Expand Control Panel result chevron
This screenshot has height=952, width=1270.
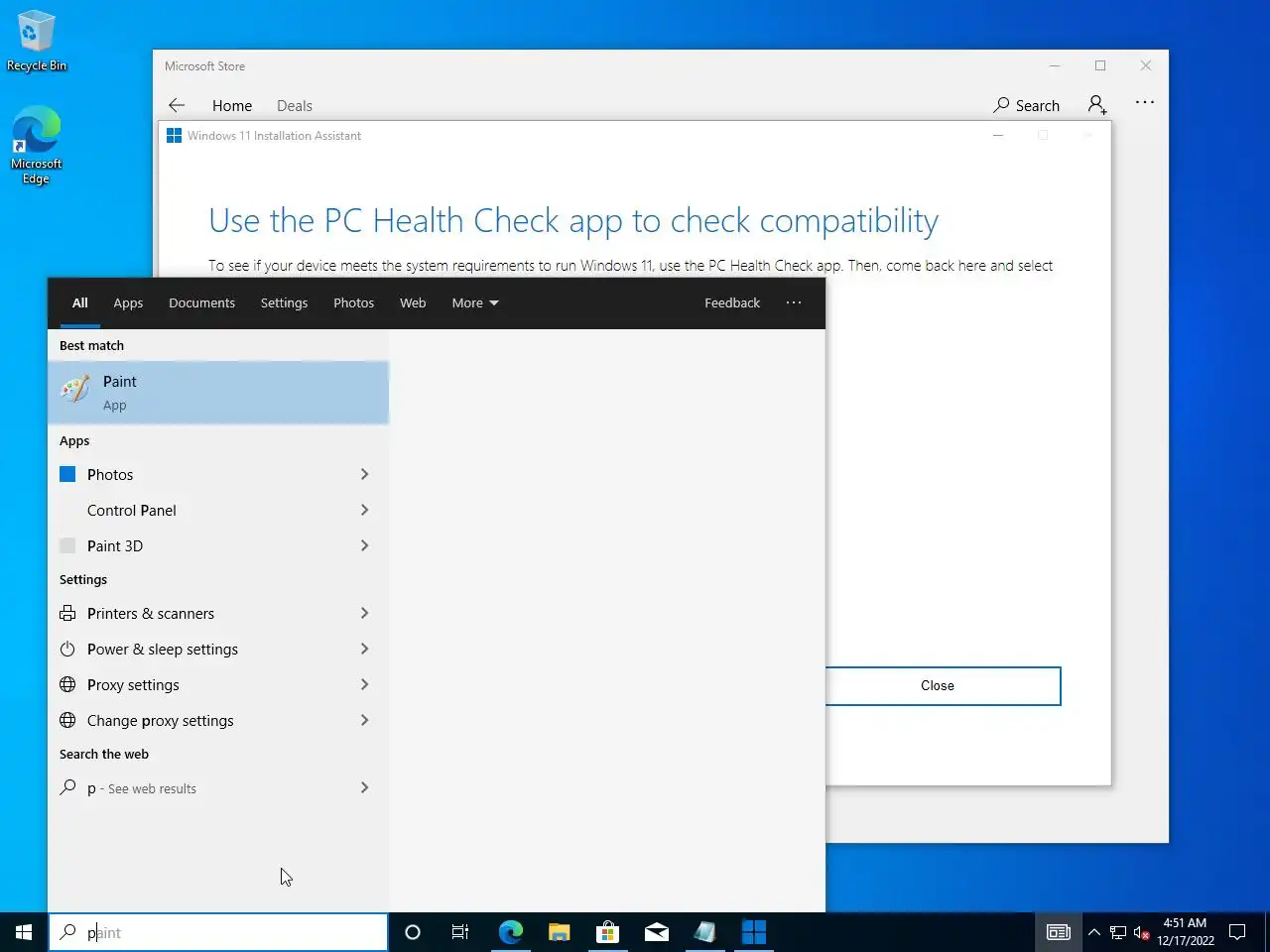pyautogui.click(x=364, y=510)
